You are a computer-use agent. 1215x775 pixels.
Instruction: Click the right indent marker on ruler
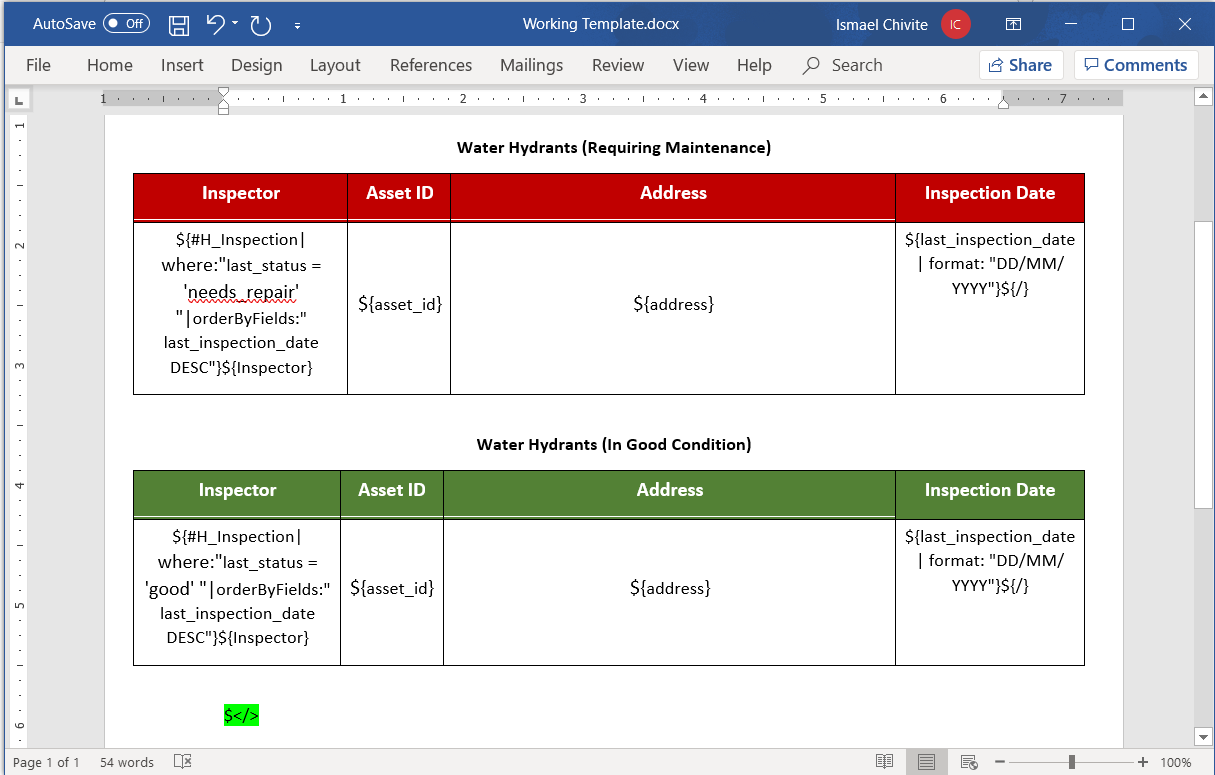[1003, 104]
